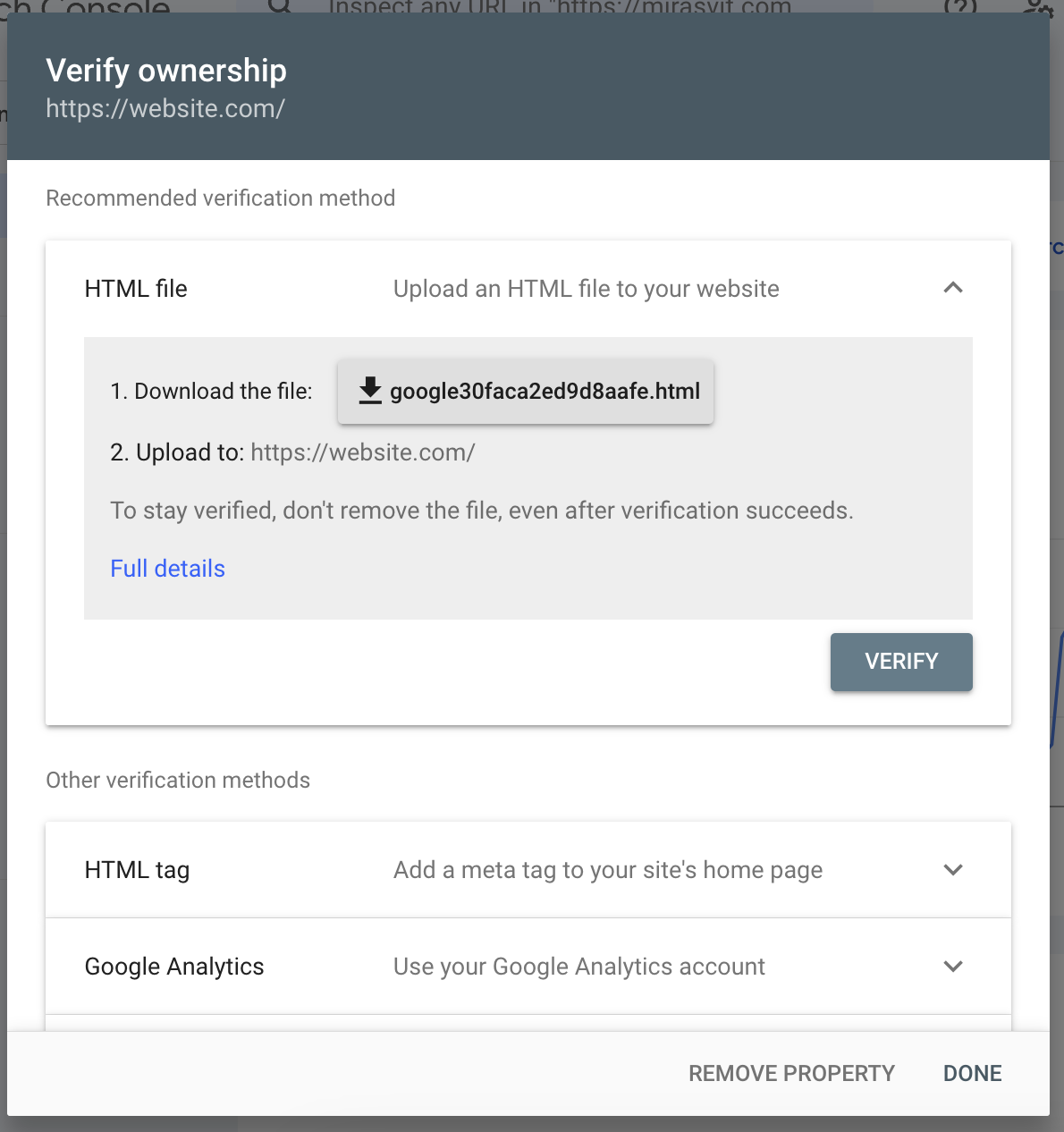Expand the HTML tag verification method
This screenshot has width=1064, height=1132.
(x=953, y=869)
